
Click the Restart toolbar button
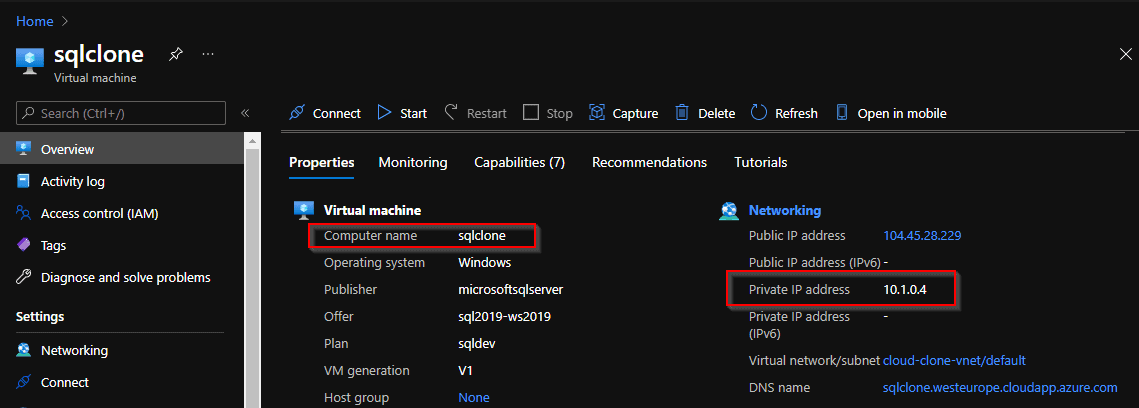click(475, 113)
